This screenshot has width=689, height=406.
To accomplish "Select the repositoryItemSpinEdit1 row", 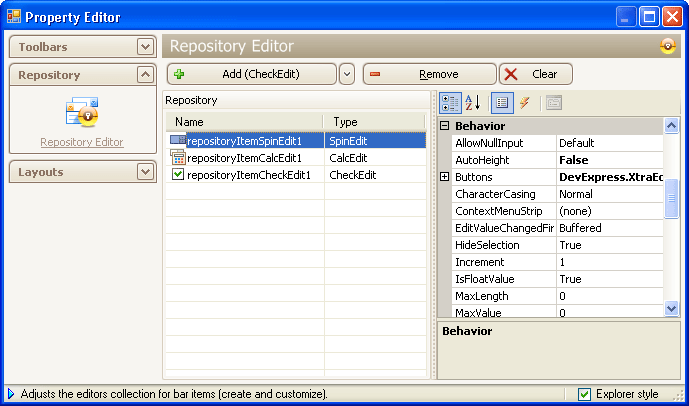I will pos(296,141).
